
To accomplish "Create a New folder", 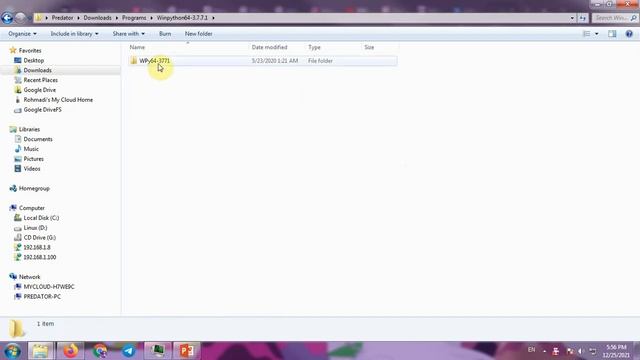I will click(x=198, y=34).
